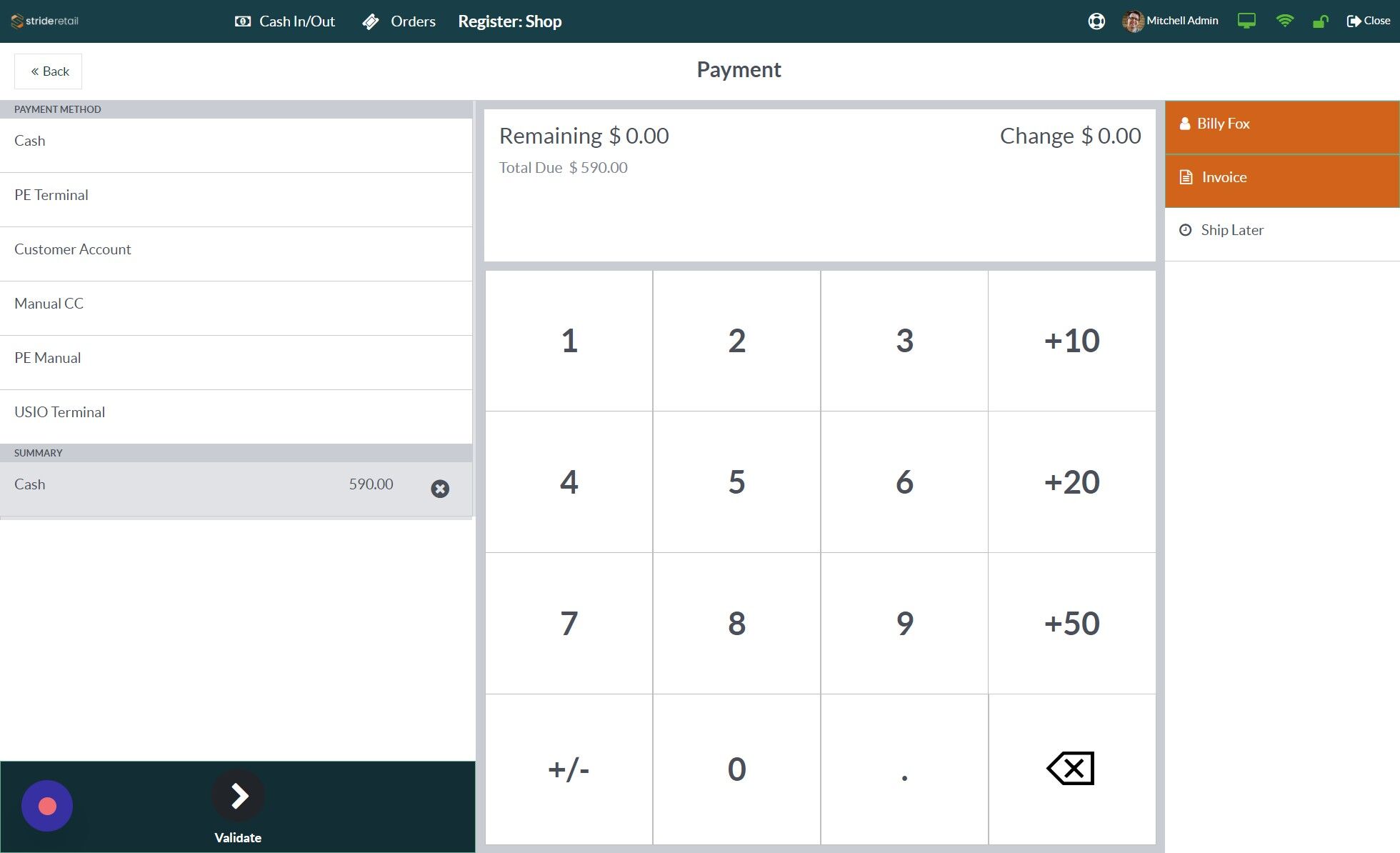Image resolution: width=1400 pixels, height=853 pixels.
Task: Check the Wi-Fi connection status icon
Action: (x=1285, y=21)
